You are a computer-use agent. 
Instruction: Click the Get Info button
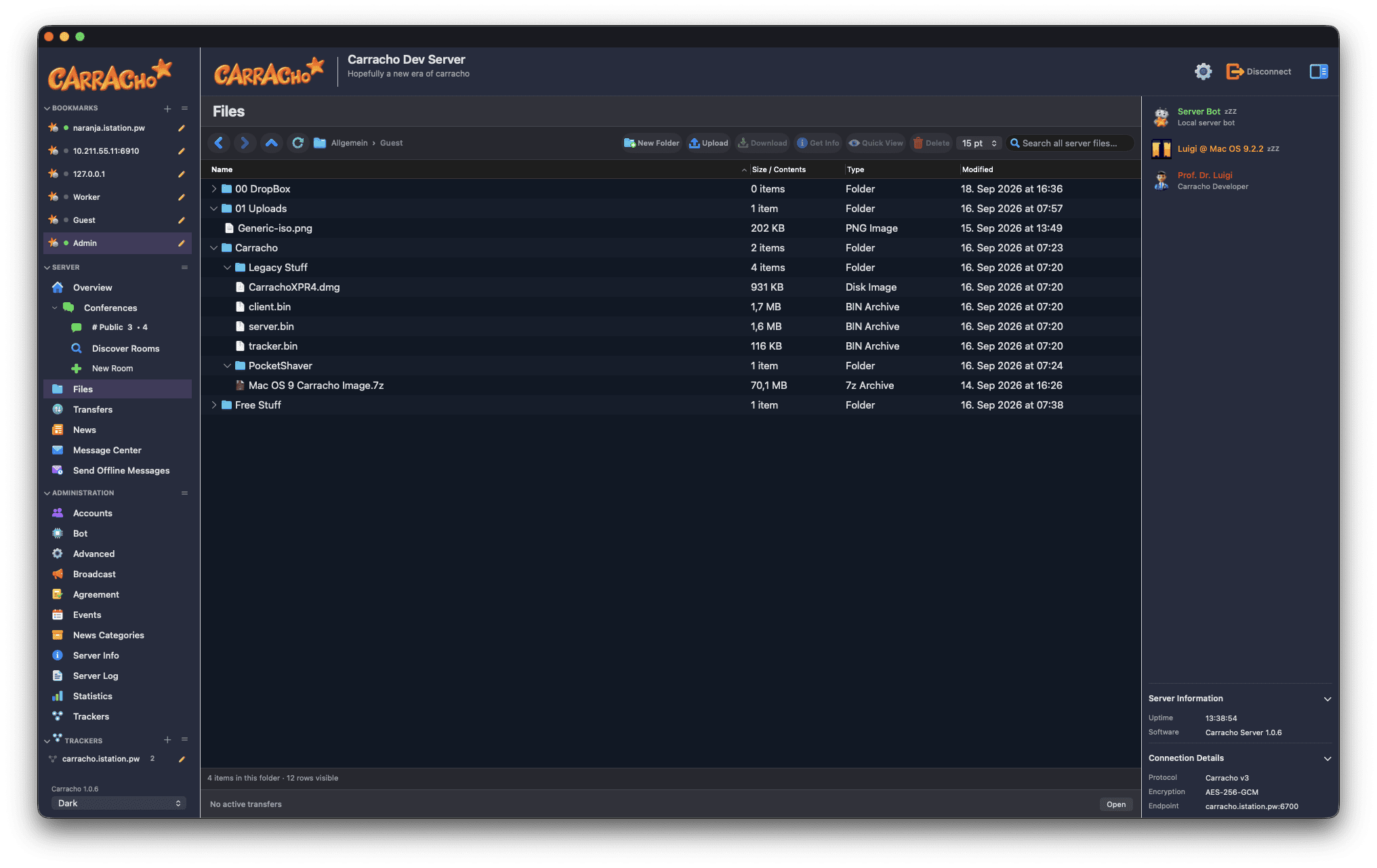point(818,143)
